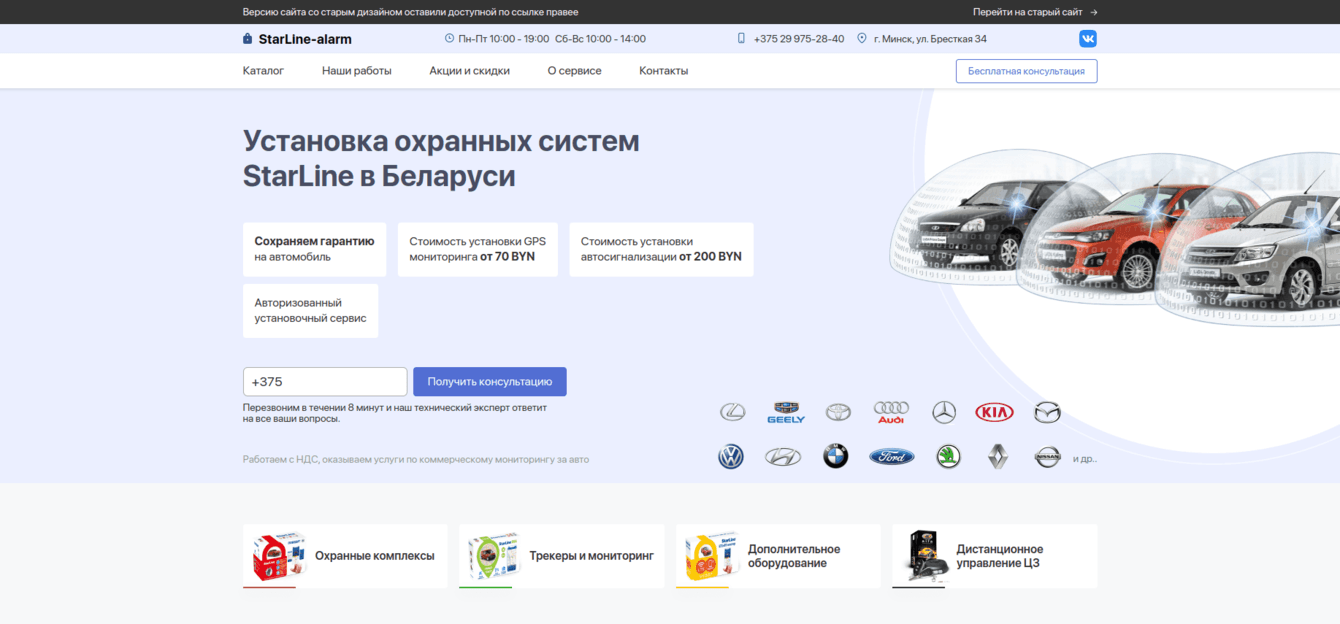Viewport: 1340px width, 624px height.
Task: Click the BMW brand logo
Action: (x=835, y=457)
